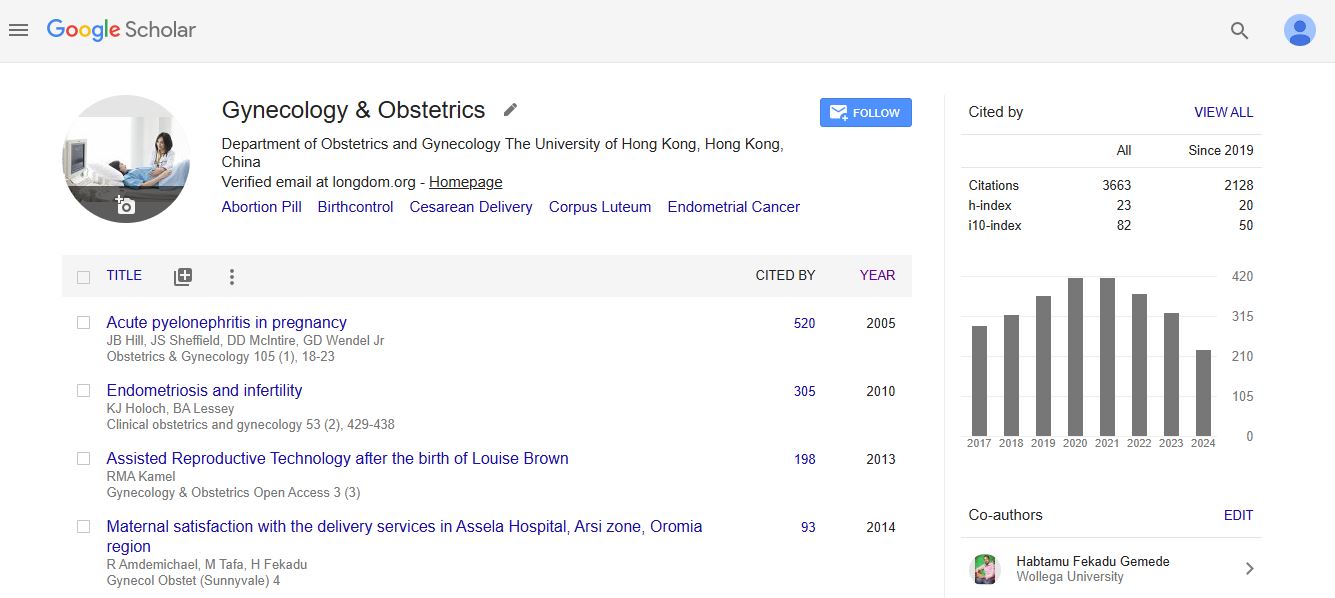Image resolution: width=1335 pixels, height=598 pixels.
Task: Open the 520 citations count link
Action: (x=804, y=324)
